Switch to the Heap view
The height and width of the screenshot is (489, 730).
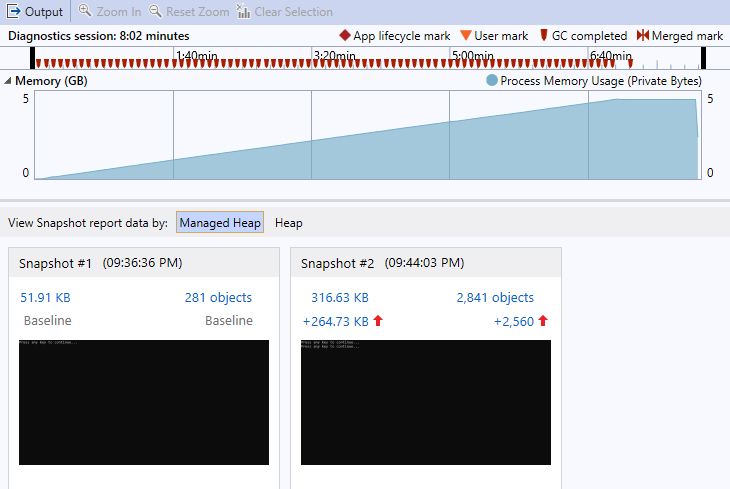289,223
